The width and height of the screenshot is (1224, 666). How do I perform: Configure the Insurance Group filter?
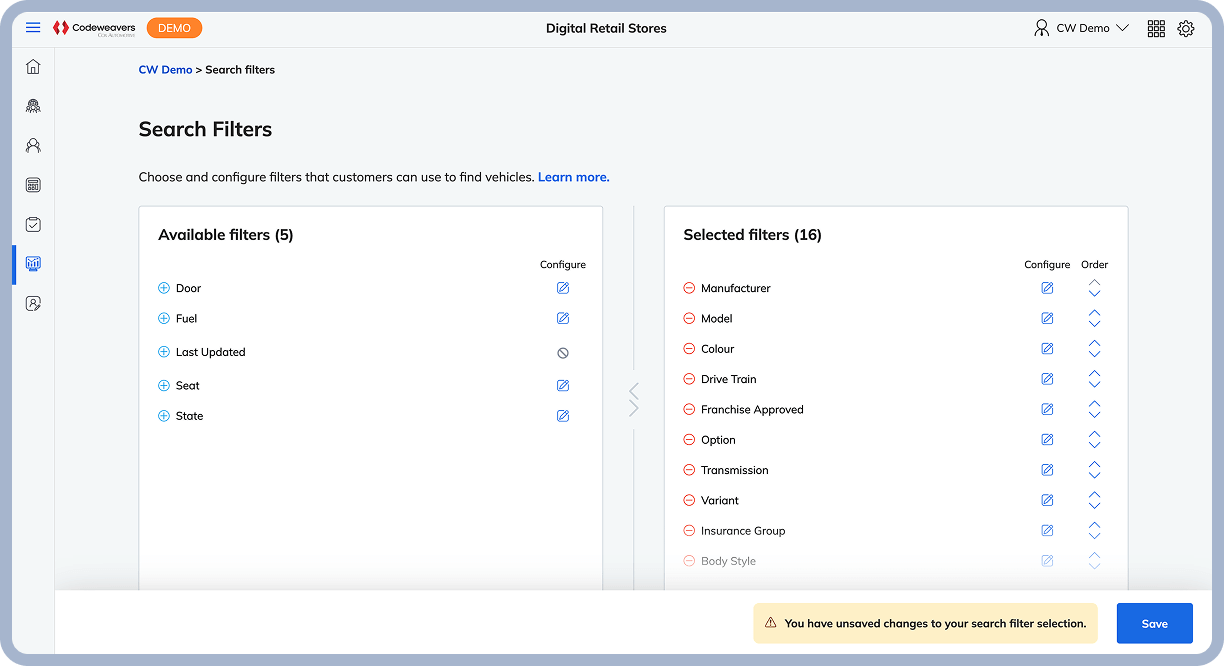coord(1047,531)
